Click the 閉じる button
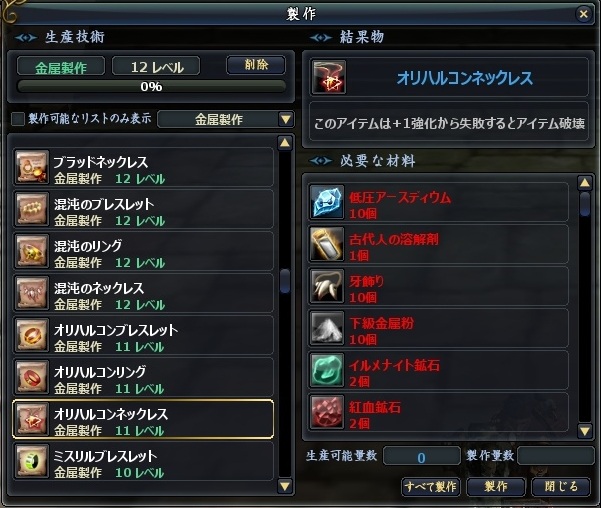 pos(561,487)
